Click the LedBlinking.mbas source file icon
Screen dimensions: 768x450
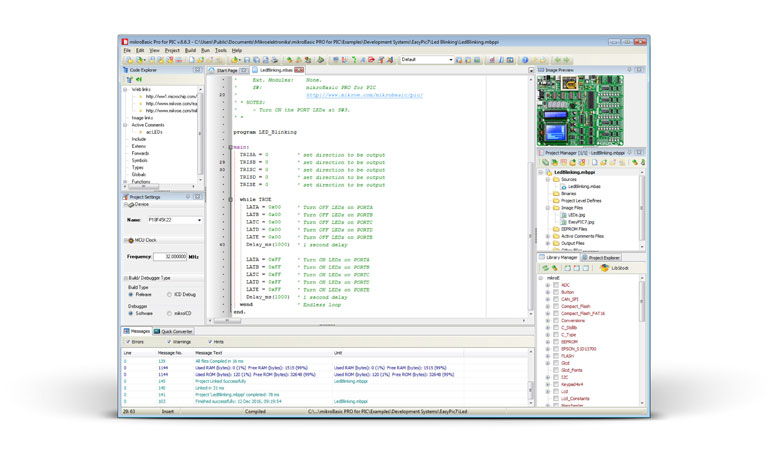pyautogui.click(x=563, y=187)
